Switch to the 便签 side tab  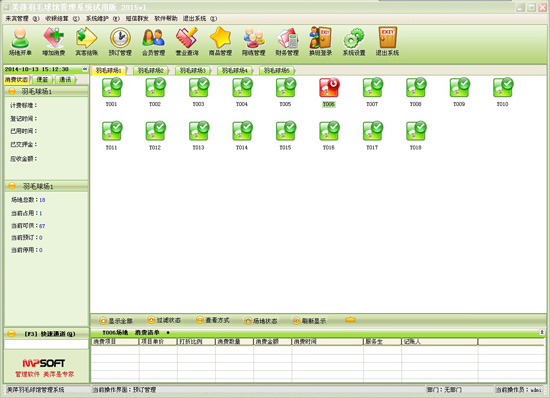point(42,80)
